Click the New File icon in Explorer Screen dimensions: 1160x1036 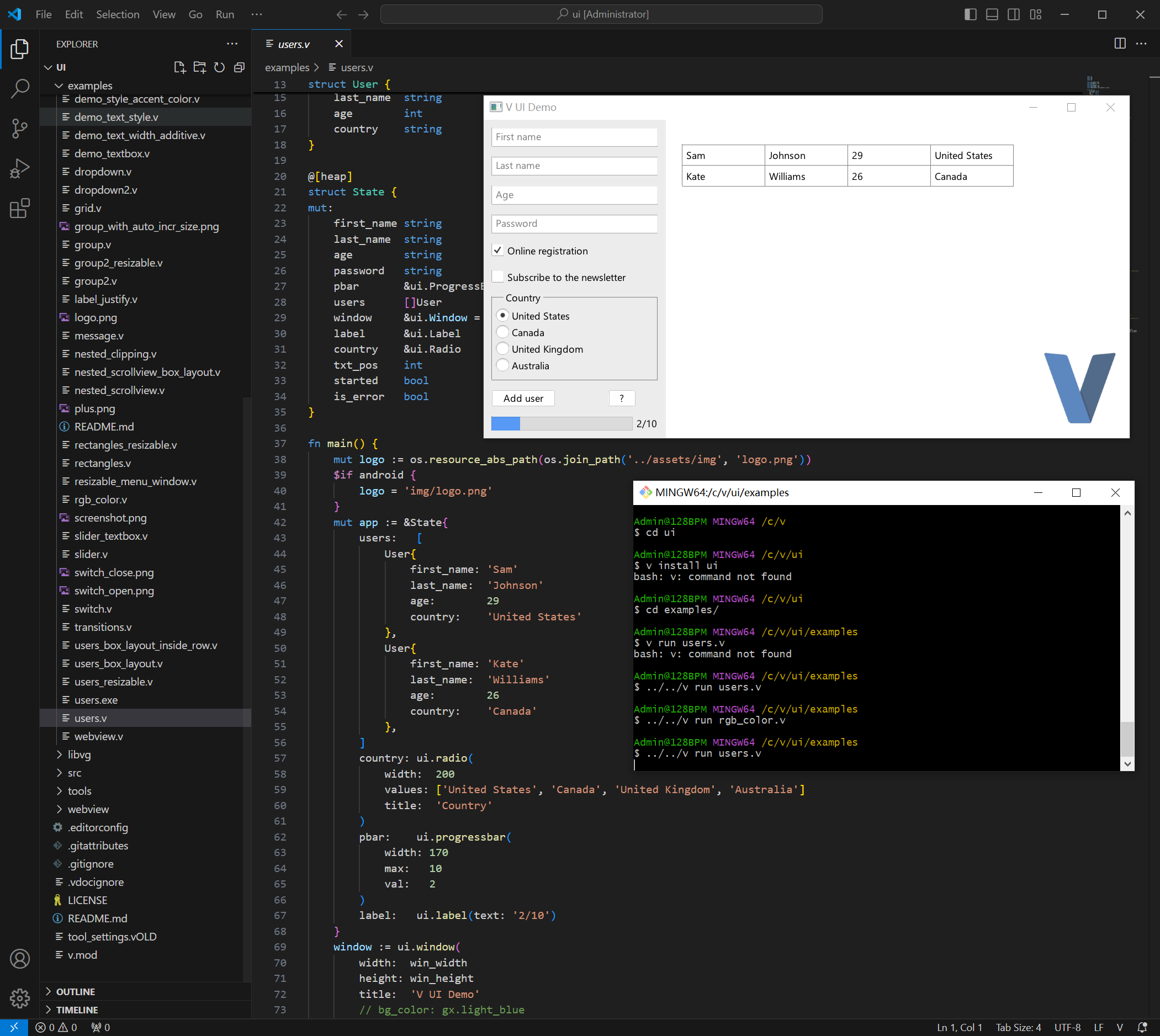[179, 67]
